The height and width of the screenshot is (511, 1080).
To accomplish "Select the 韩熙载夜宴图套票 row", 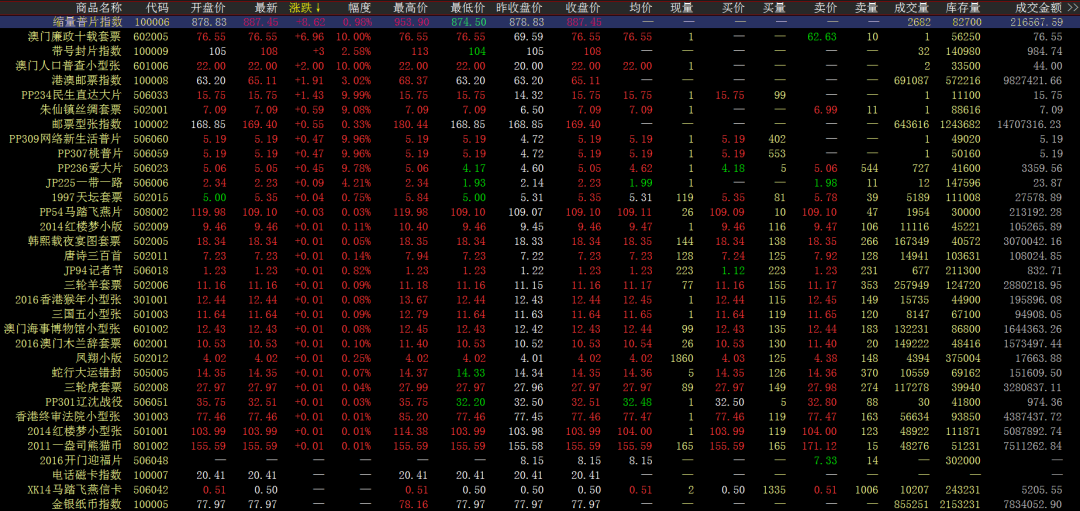I will click(540, 241).
